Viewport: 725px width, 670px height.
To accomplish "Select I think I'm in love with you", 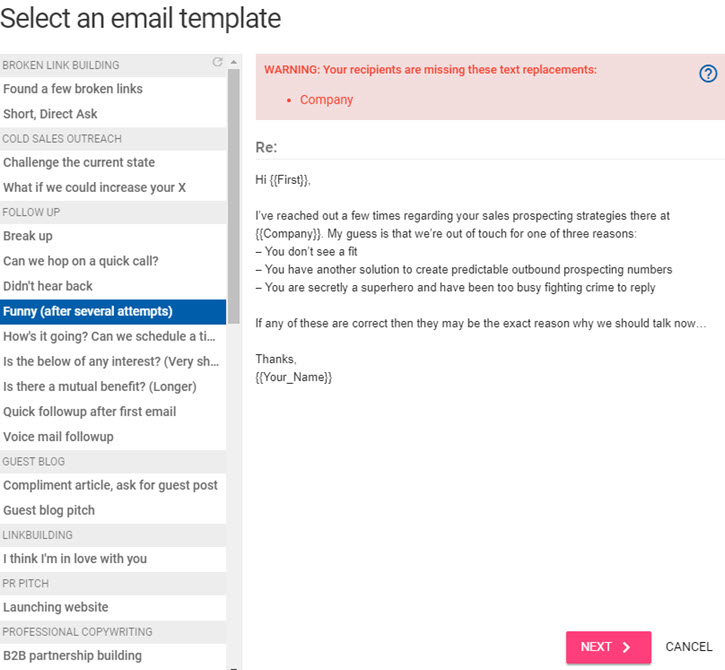I will (x=113, y=559).
